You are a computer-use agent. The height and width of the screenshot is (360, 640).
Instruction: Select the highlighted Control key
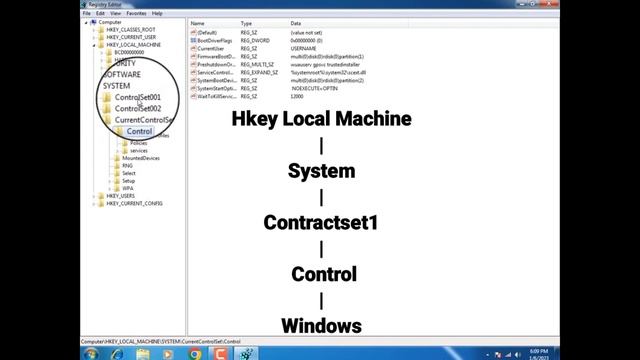(139, 131)
